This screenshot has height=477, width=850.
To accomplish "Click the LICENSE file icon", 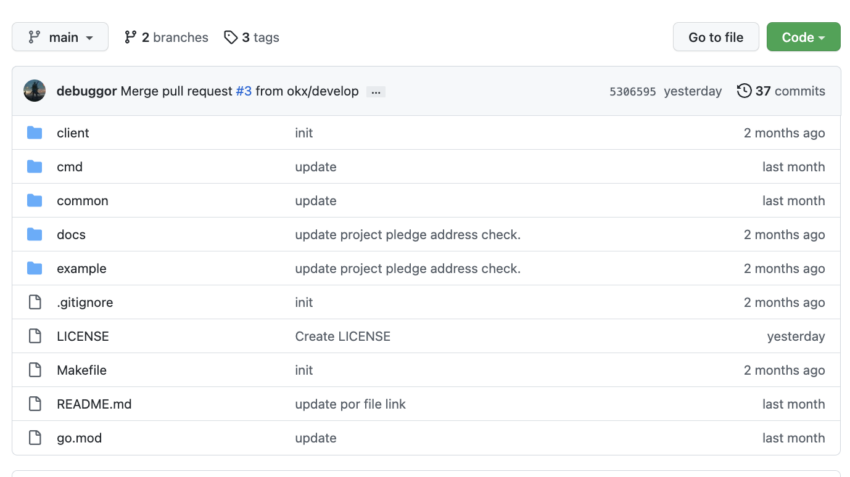I will [x=35, y=337].
